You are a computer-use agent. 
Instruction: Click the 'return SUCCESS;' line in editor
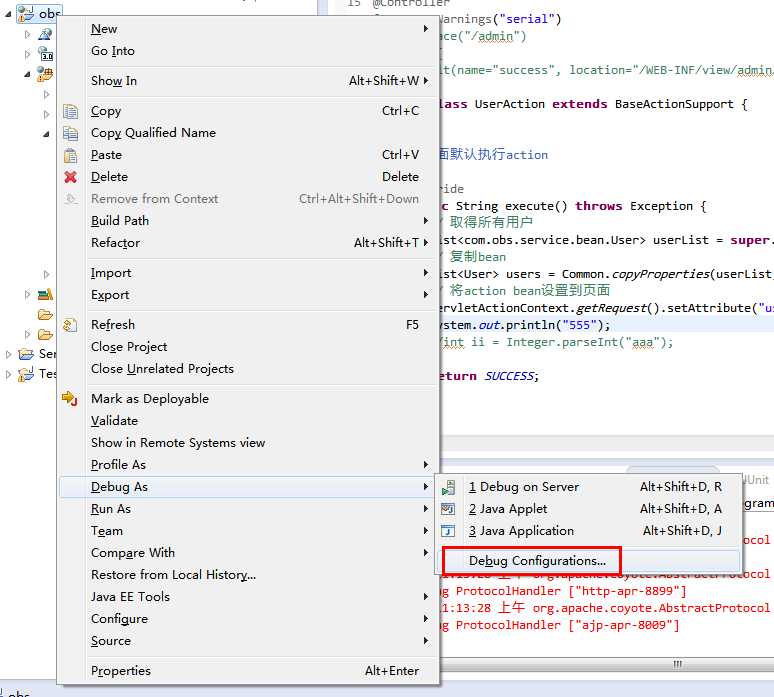488,376
